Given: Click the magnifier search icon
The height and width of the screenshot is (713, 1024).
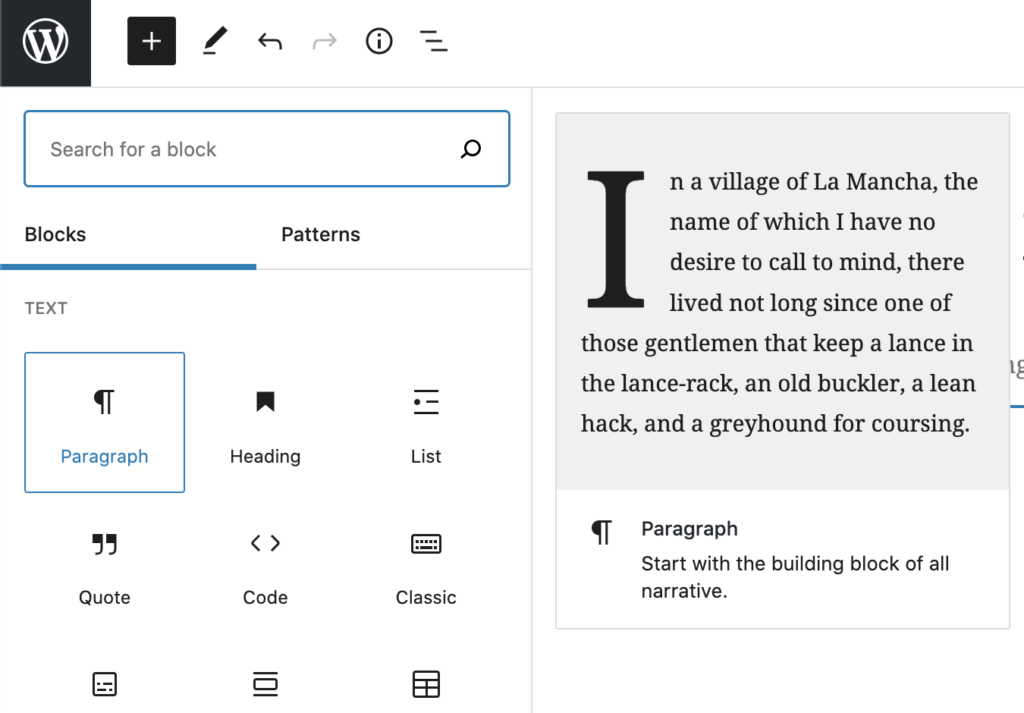Looking at the screenshot, I should [471, 149].
